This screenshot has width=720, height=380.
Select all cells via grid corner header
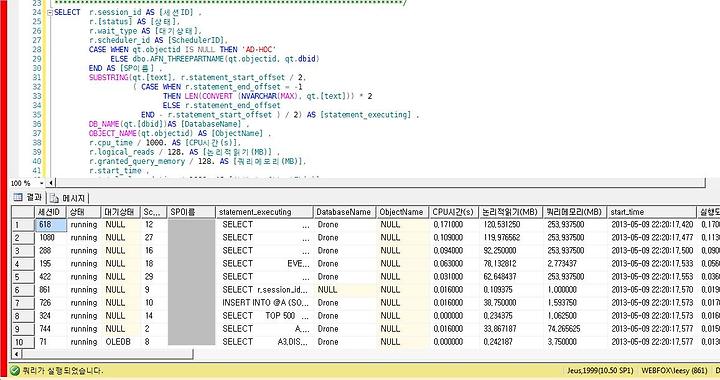point(23,212)
